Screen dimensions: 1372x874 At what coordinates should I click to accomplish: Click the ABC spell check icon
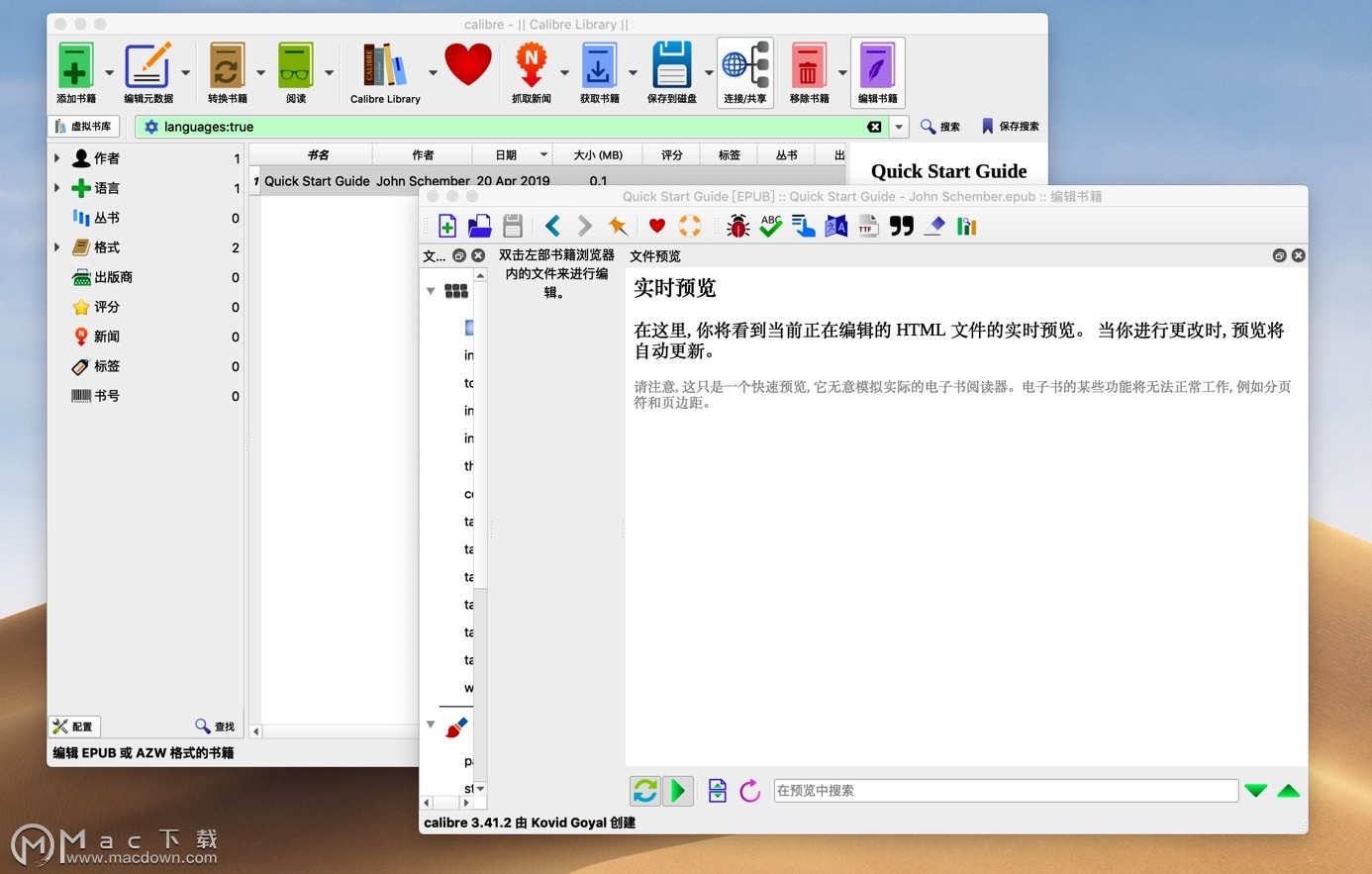tap(770, 227)
